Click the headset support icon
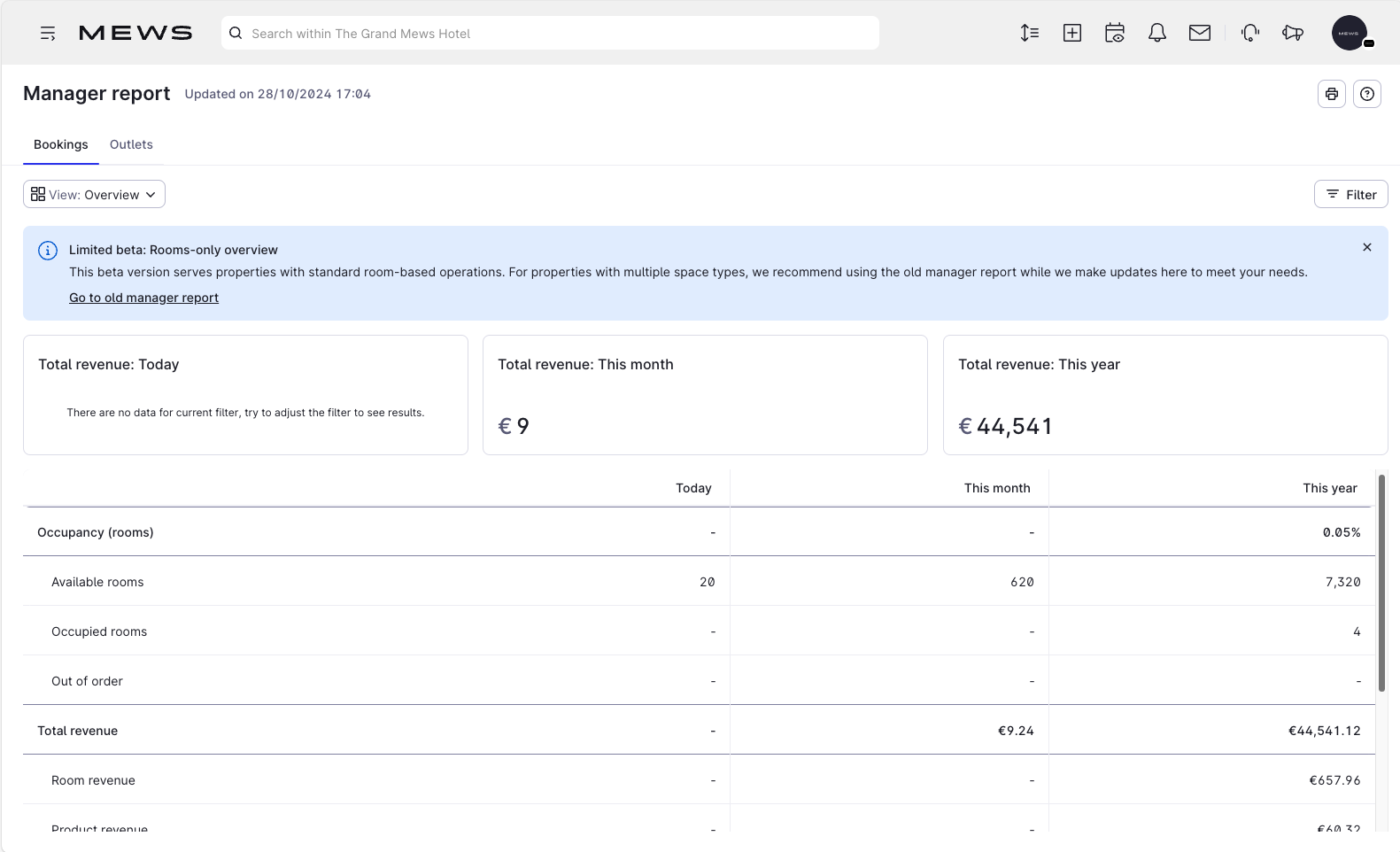The height and width of the screenshot is (852, 1400). (1249, 34)
